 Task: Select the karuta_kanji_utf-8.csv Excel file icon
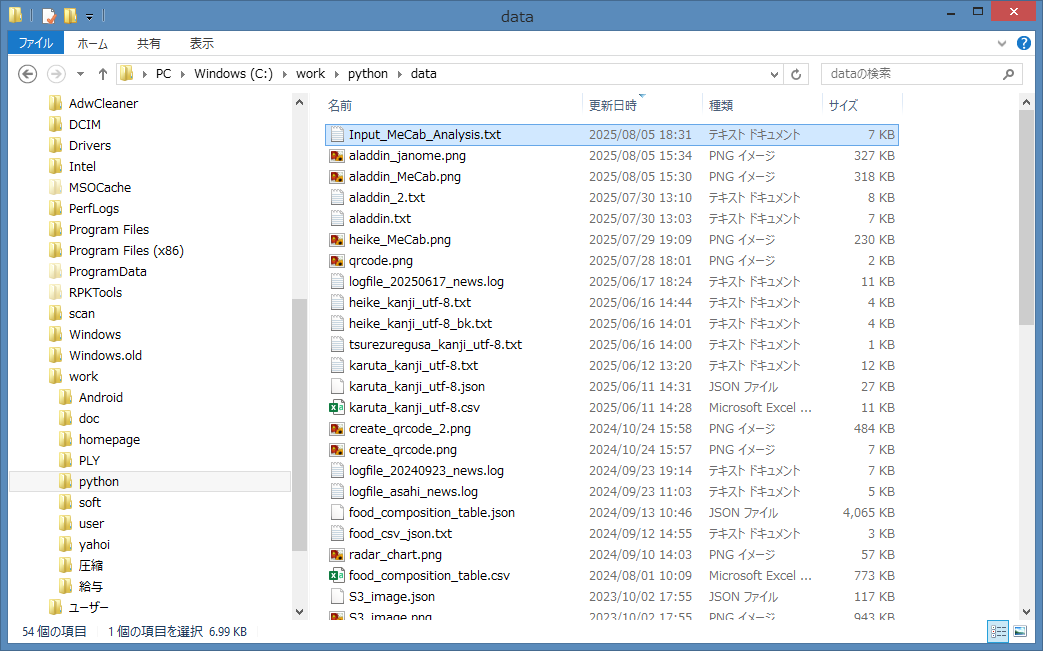click(337, 408)
